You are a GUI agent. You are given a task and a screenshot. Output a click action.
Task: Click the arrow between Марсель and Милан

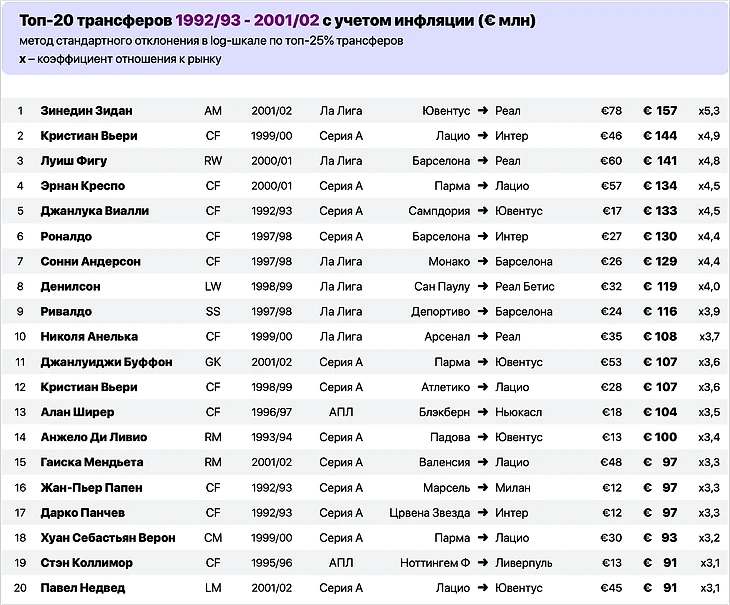483,488
